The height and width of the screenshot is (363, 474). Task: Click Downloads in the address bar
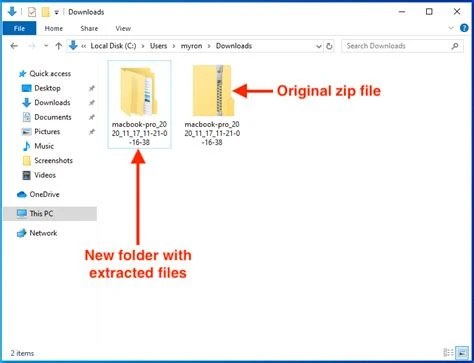coord(234,46)
